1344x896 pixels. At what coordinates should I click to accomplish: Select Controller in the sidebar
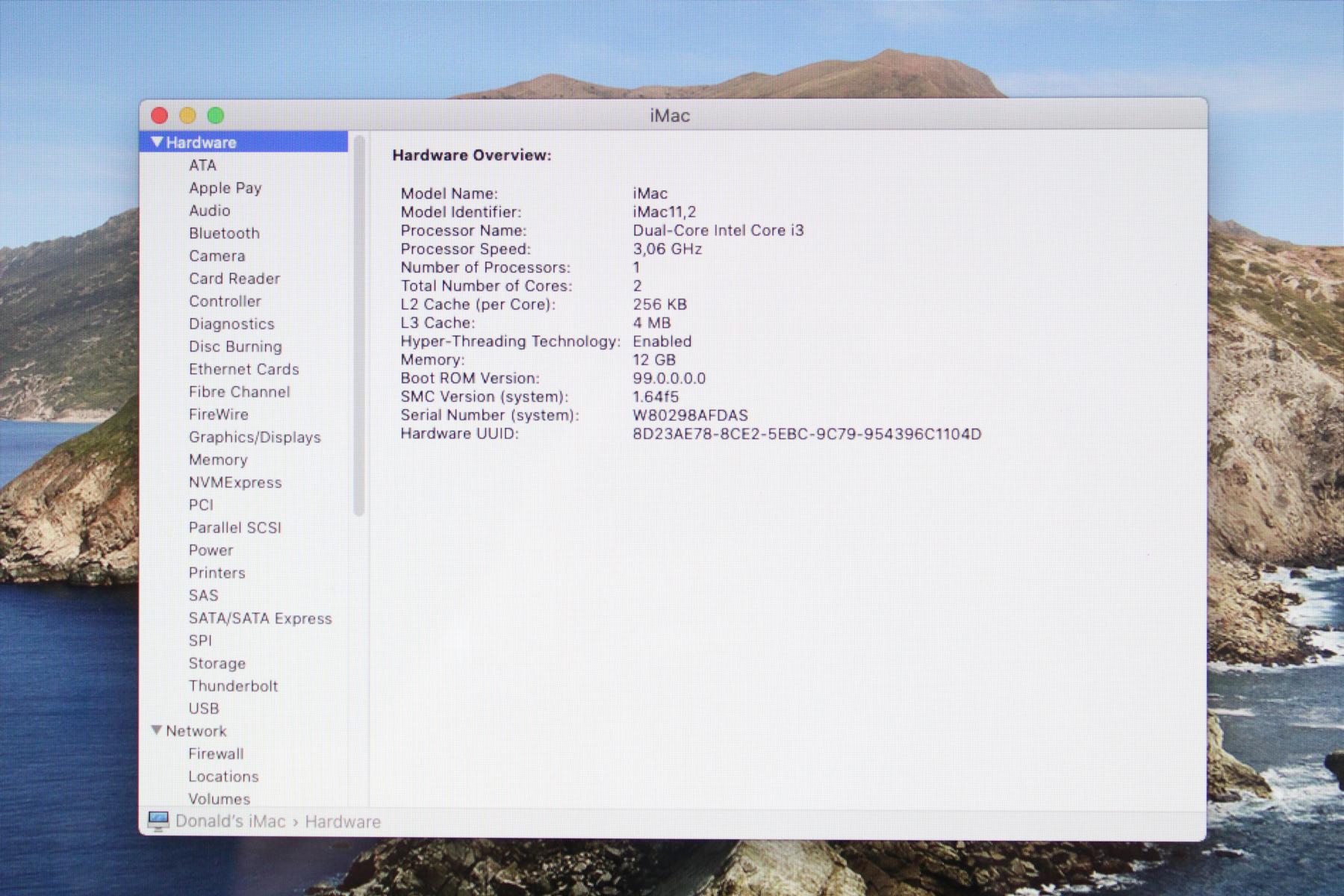pyautogui.click(x=225, y=301)
